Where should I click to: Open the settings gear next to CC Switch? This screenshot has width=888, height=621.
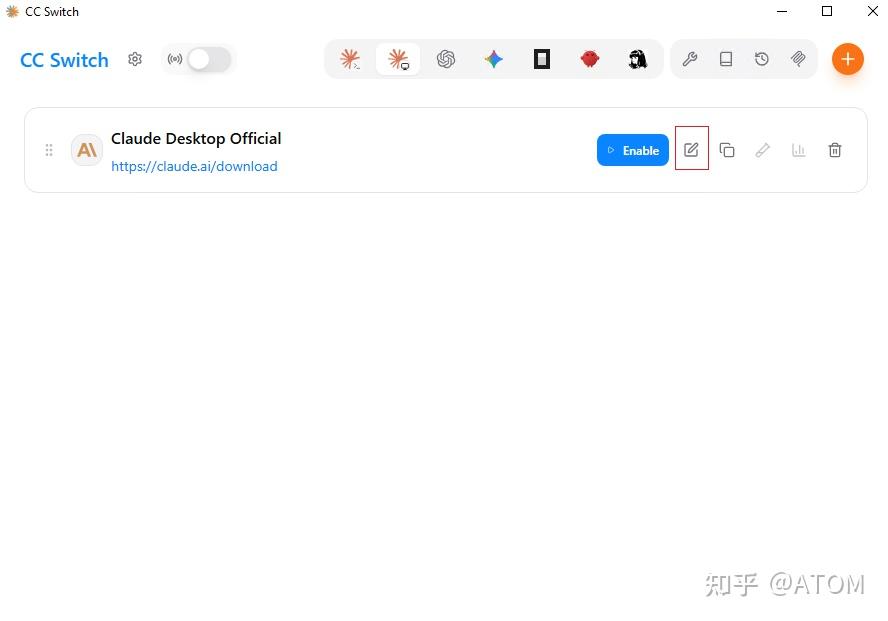(135, 59)
